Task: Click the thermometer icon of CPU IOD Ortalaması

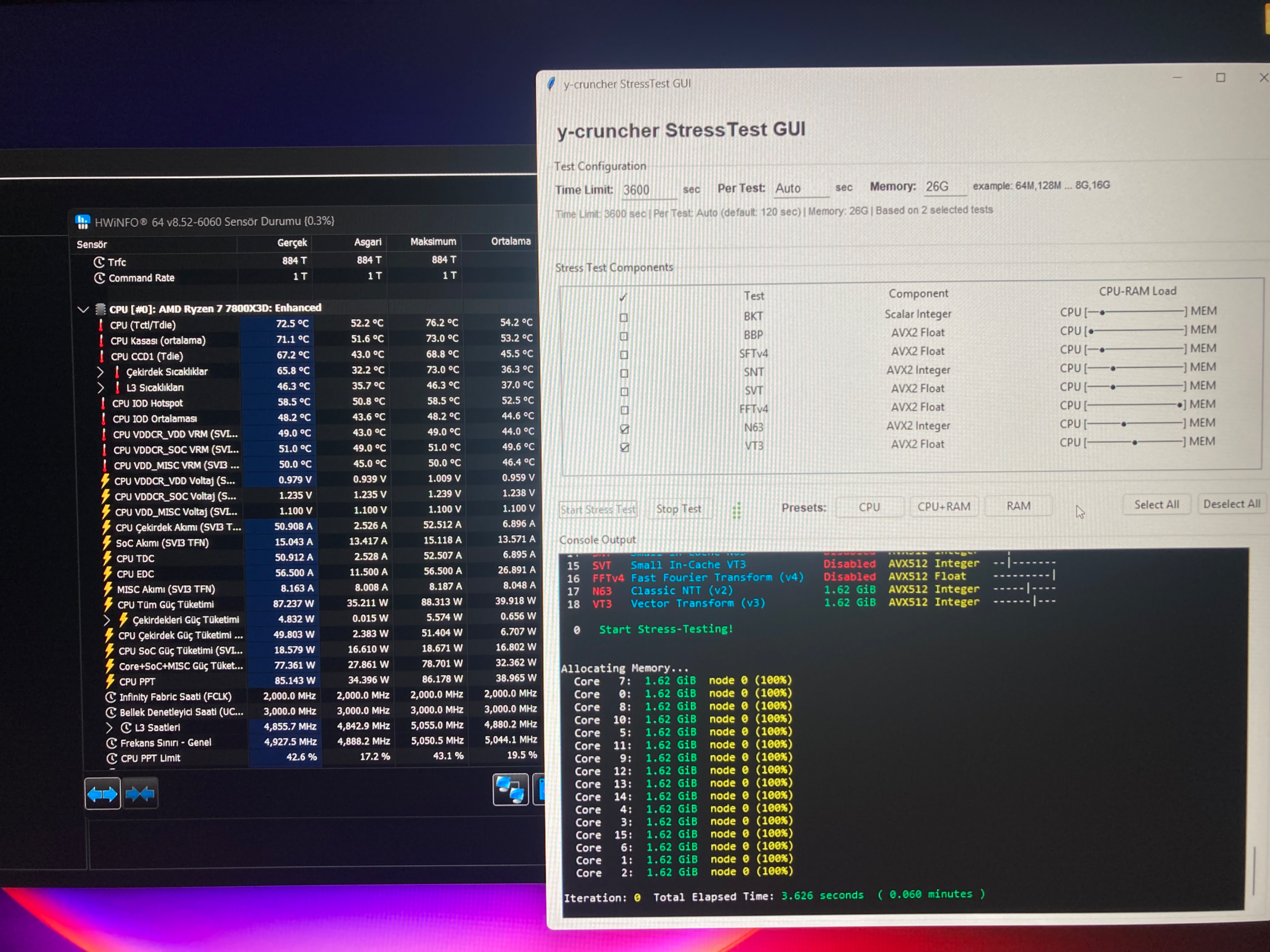Action: [104, 419]
